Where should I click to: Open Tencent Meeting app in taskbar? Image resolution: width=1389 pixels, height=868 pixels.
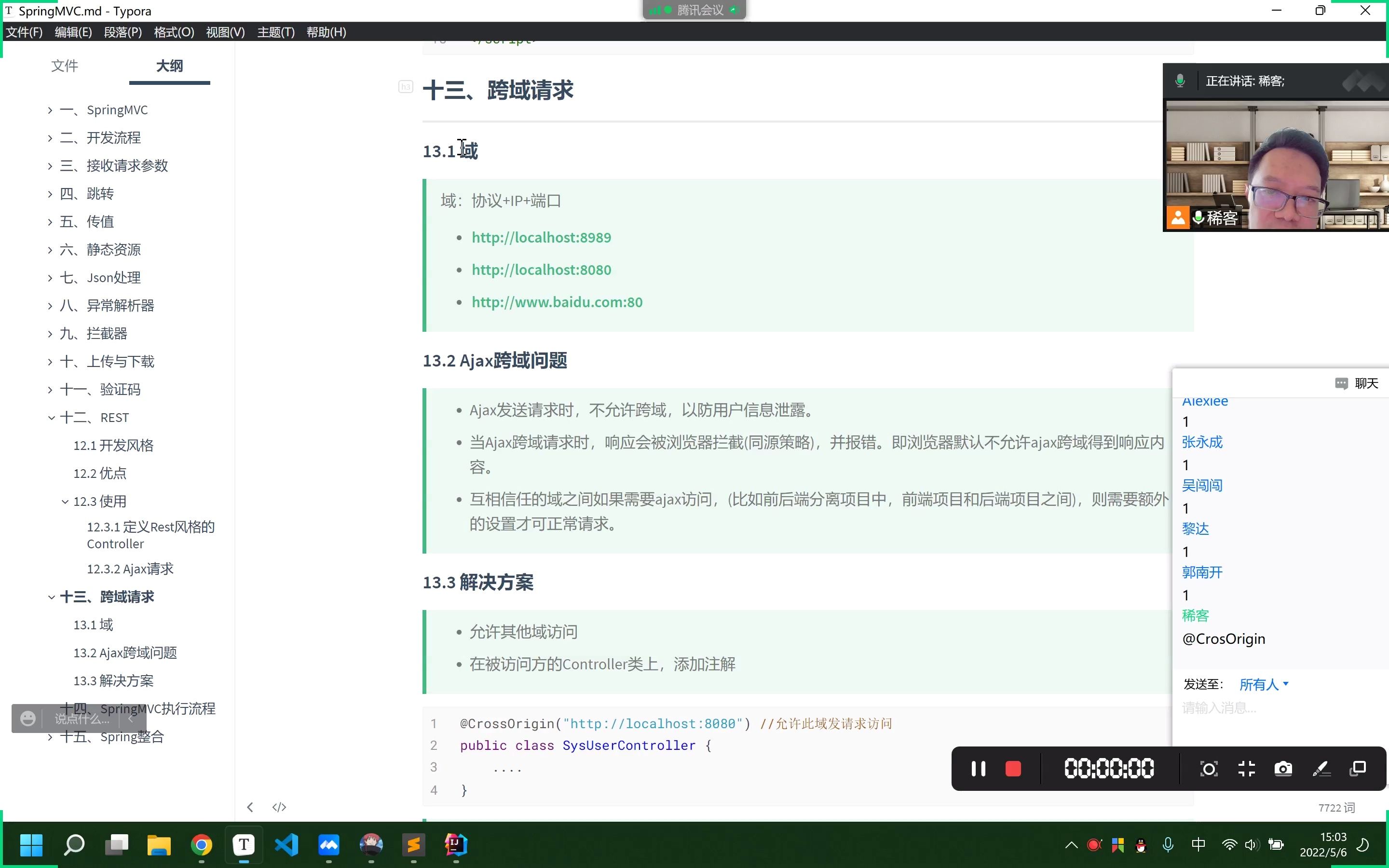click(329, 844)
